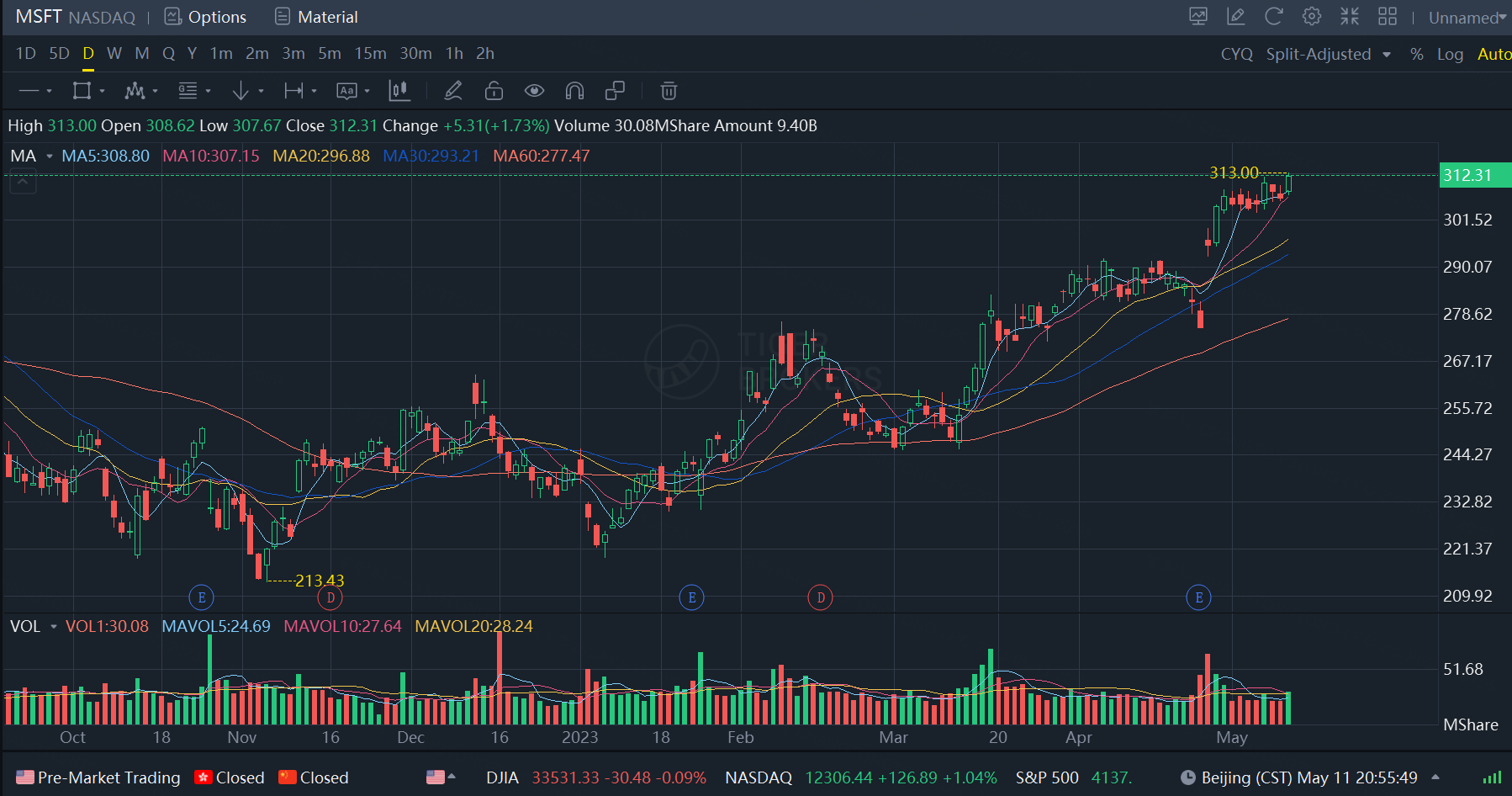
Task: Refresh the chart data
Action: (1274, 17)
